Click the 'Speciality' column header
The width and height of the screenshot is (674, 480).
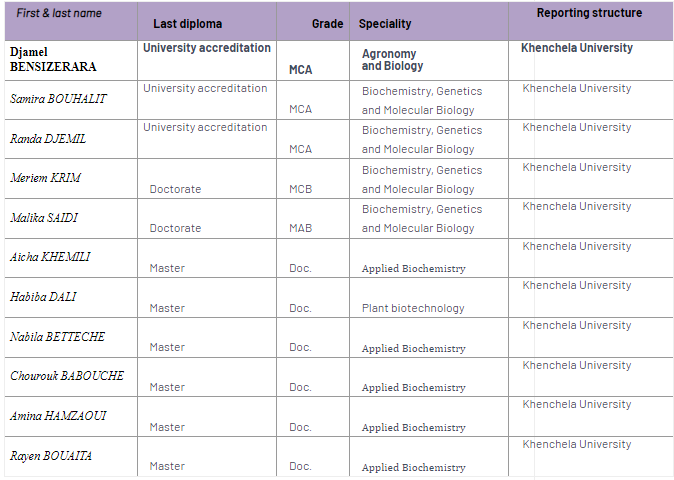pos(386,23)
